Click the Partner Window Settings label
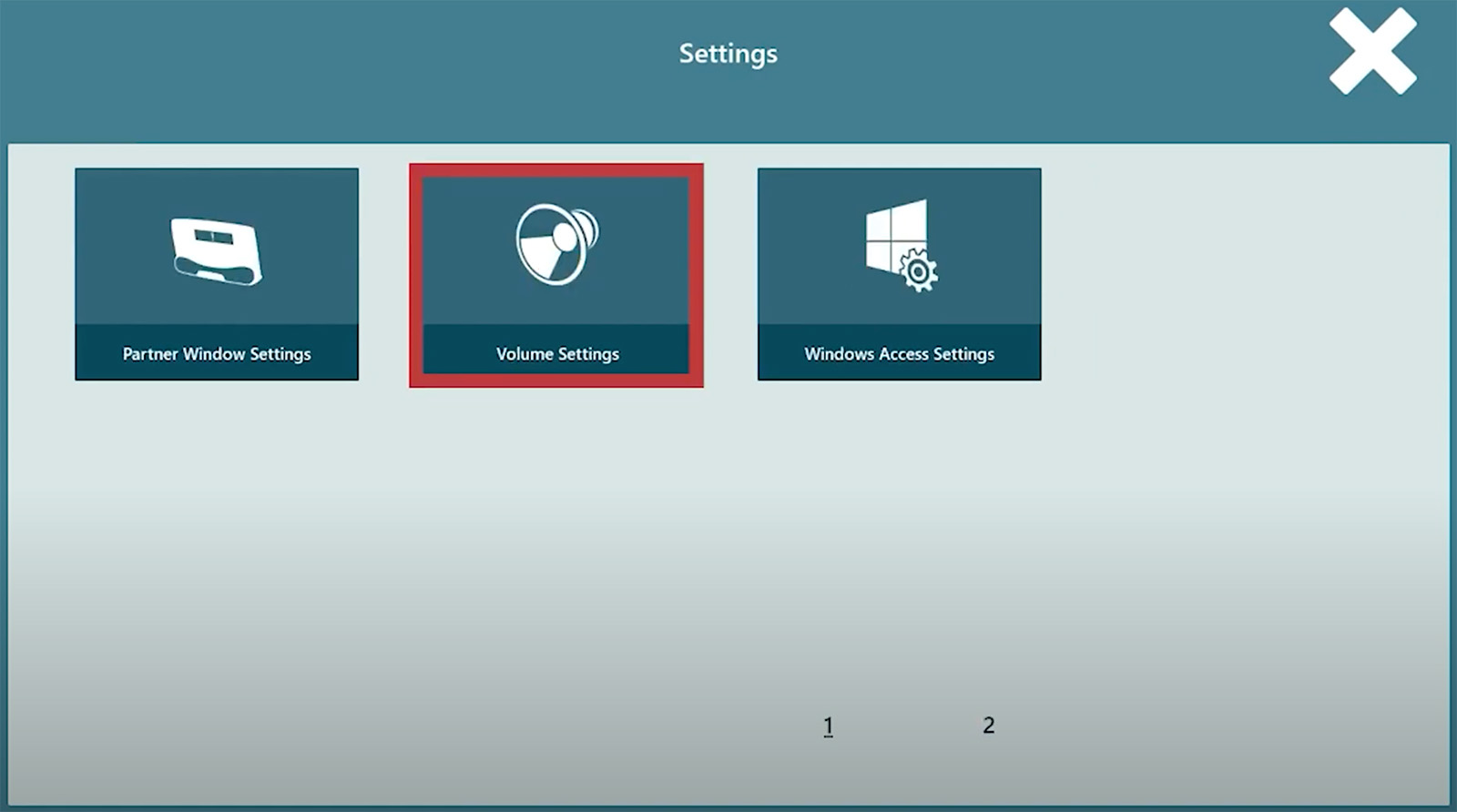This screenshot has height=812, width=1457. click(217, 354)
